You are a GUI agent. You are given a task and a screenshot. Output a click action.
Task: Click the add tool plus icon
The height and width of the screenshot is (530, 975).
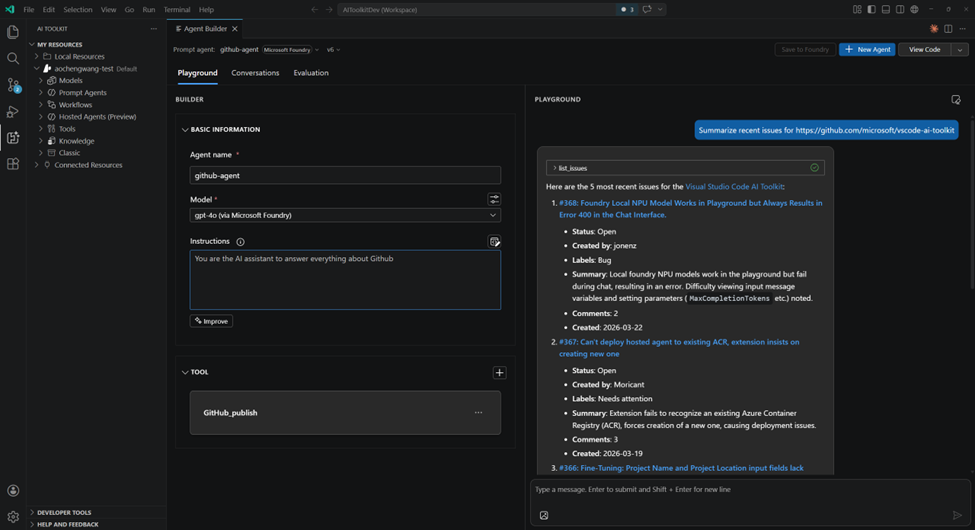tap(499, 373)
